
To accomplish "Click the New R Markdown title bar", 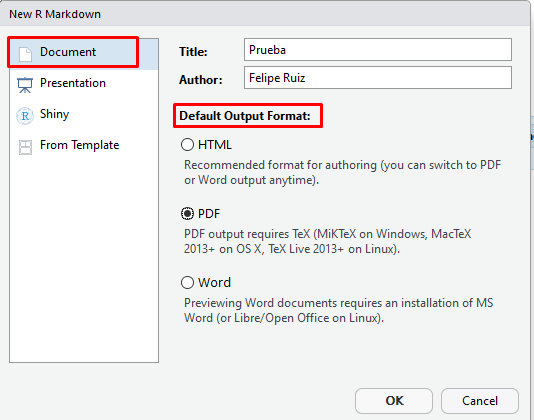I will 265,14.
